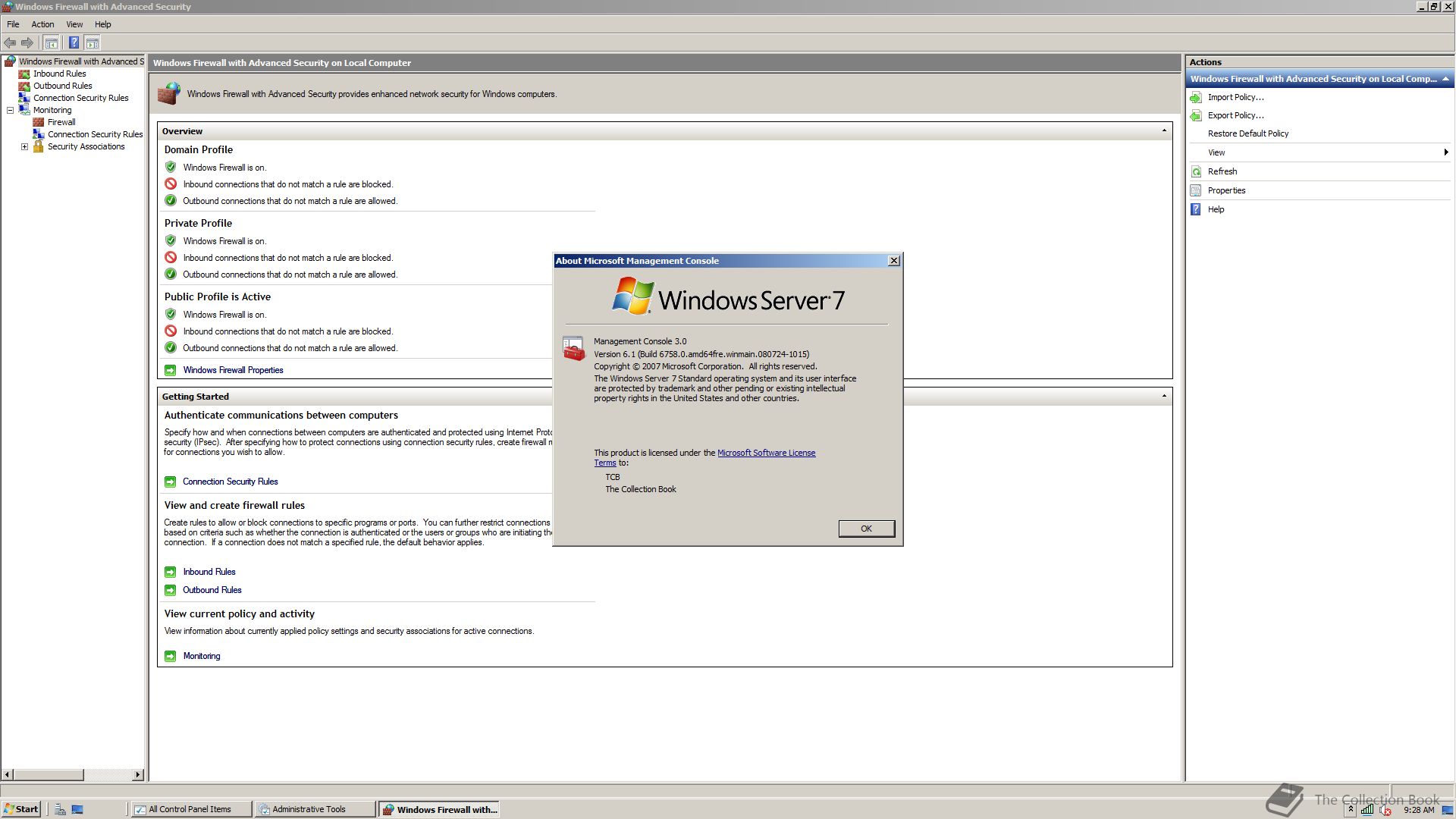Click the Back arrow toolbar icon
The height and width of the screenshot is (819, 1456).
coord(10,43)
